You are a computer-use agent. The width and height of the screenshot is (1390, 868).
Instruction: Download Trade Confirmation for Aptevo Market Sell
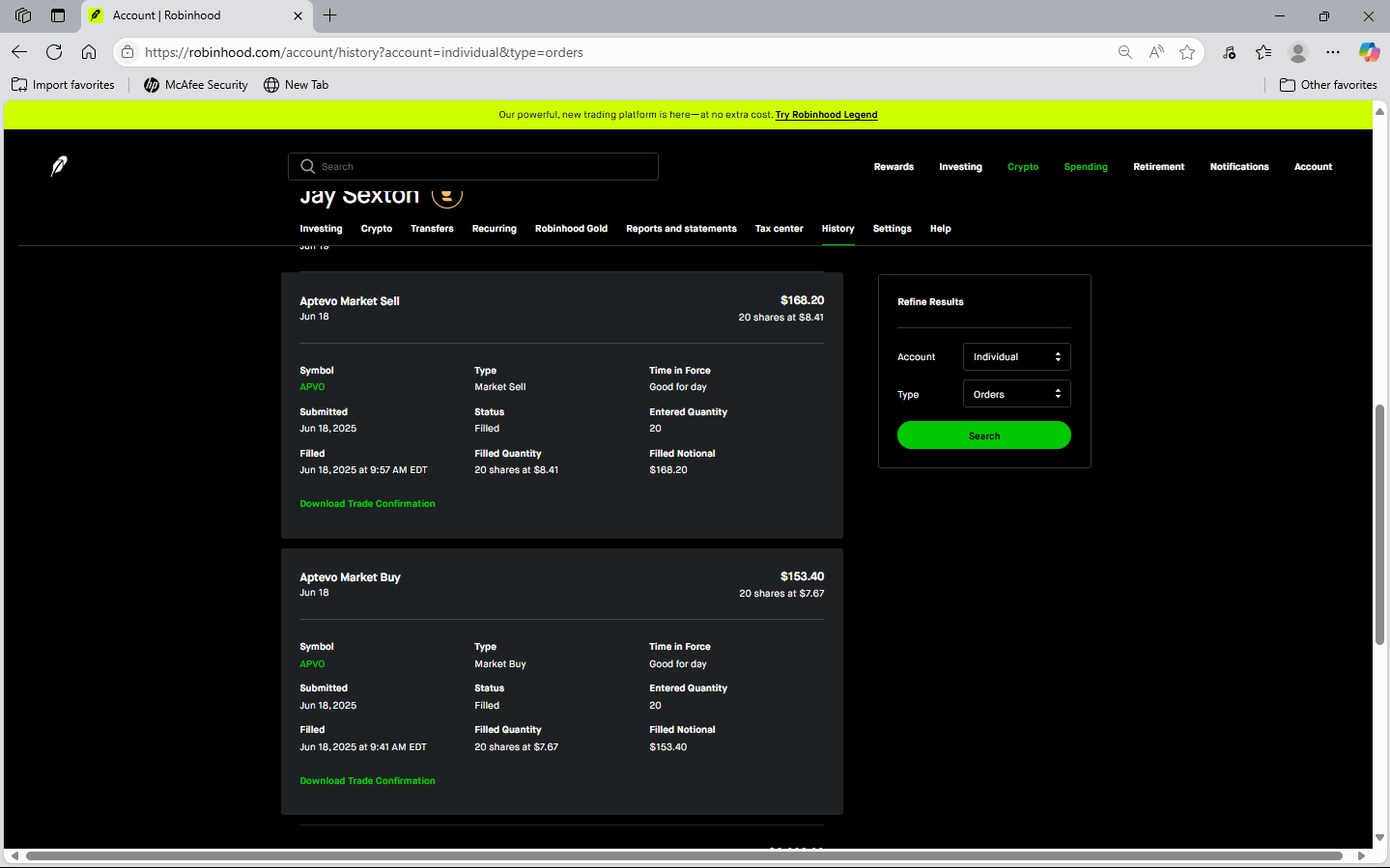pyautogui.click(x=367, y=504)
